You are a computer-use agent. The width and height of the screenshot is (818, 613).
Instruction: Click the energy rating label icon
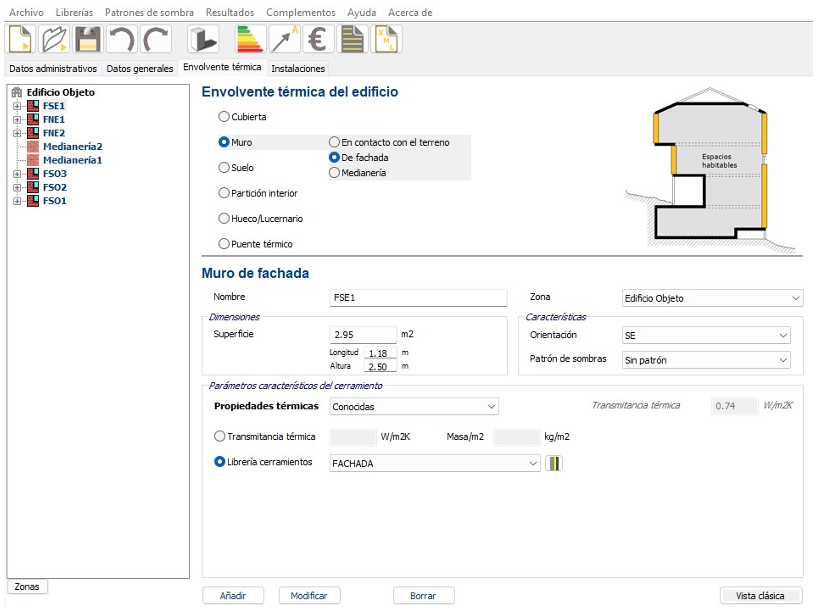249,39
